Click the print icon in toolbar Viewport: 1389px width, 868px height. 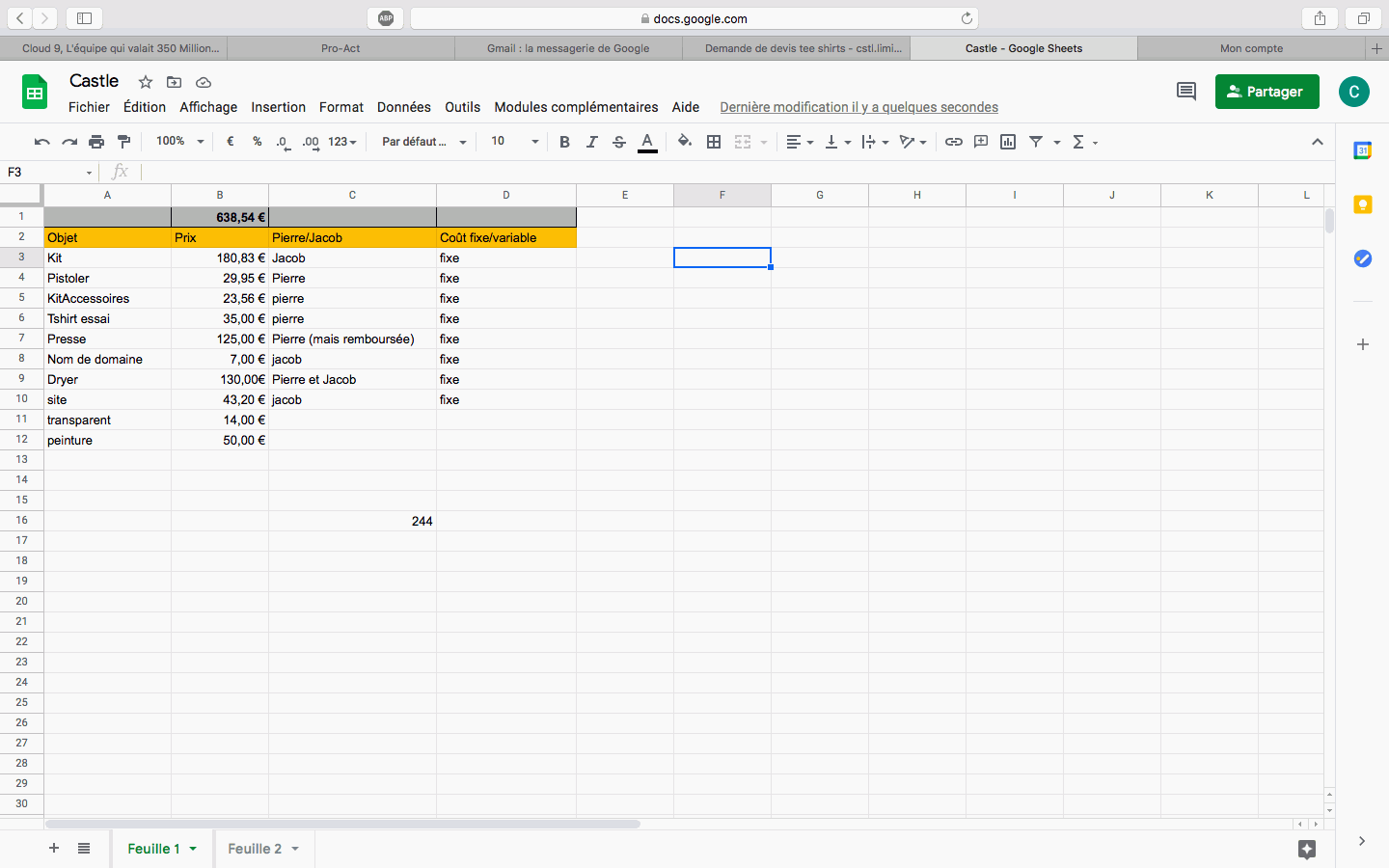[x=96, y=142]
